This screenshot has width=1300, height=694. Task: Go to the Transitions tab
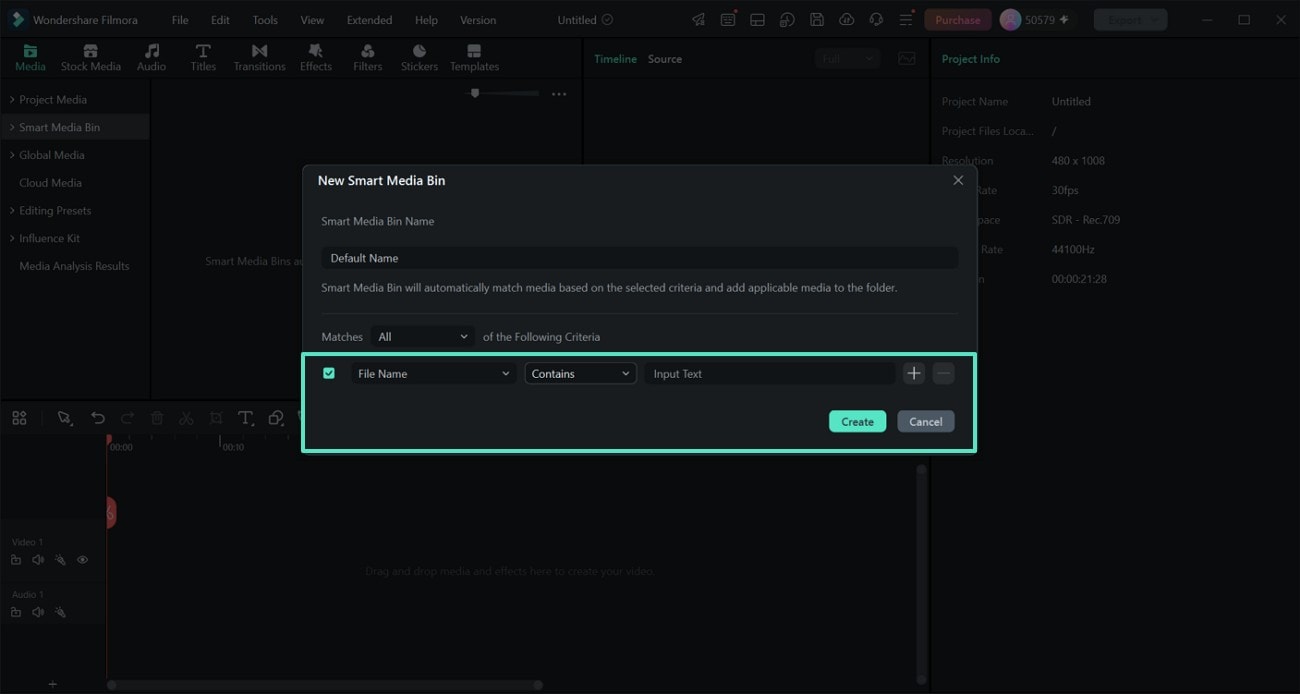[259, 58]
